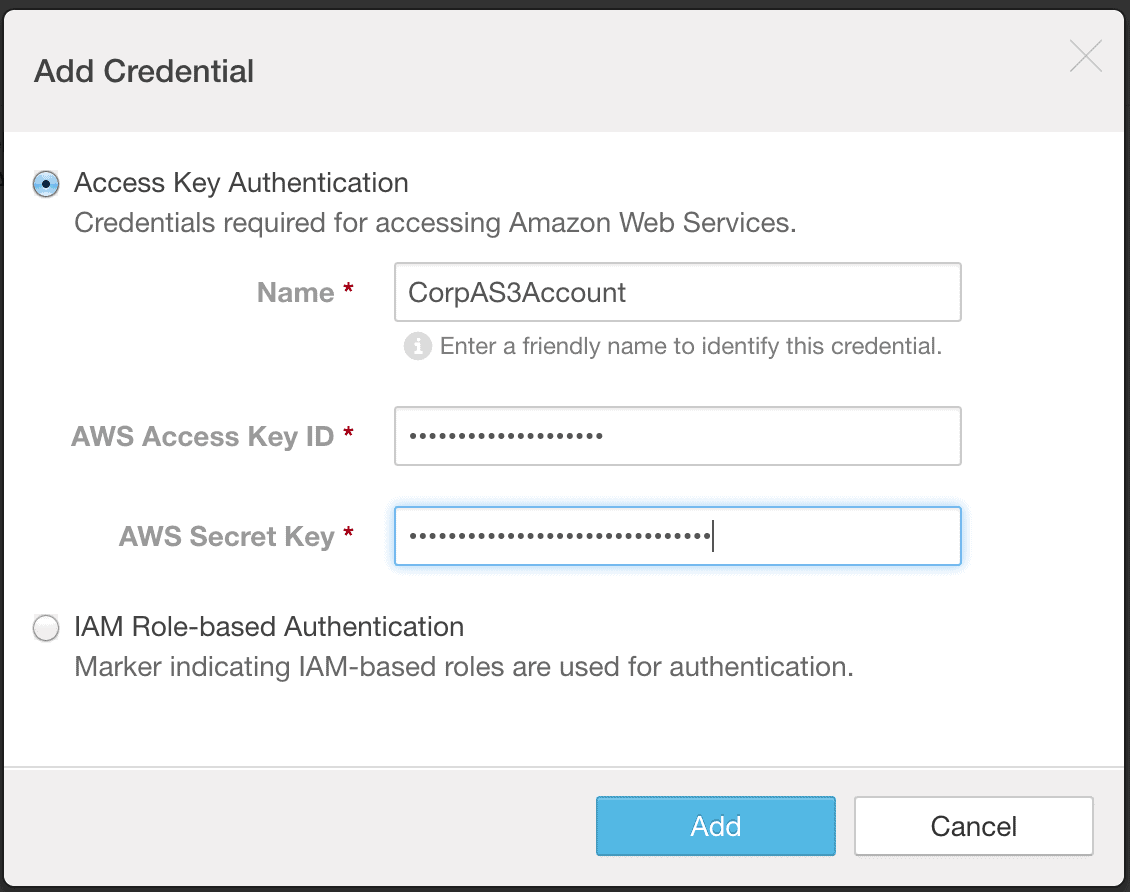Select IAM Role-based Authentication
Viewport: 1130px width, 892px height.
(45, 628)
